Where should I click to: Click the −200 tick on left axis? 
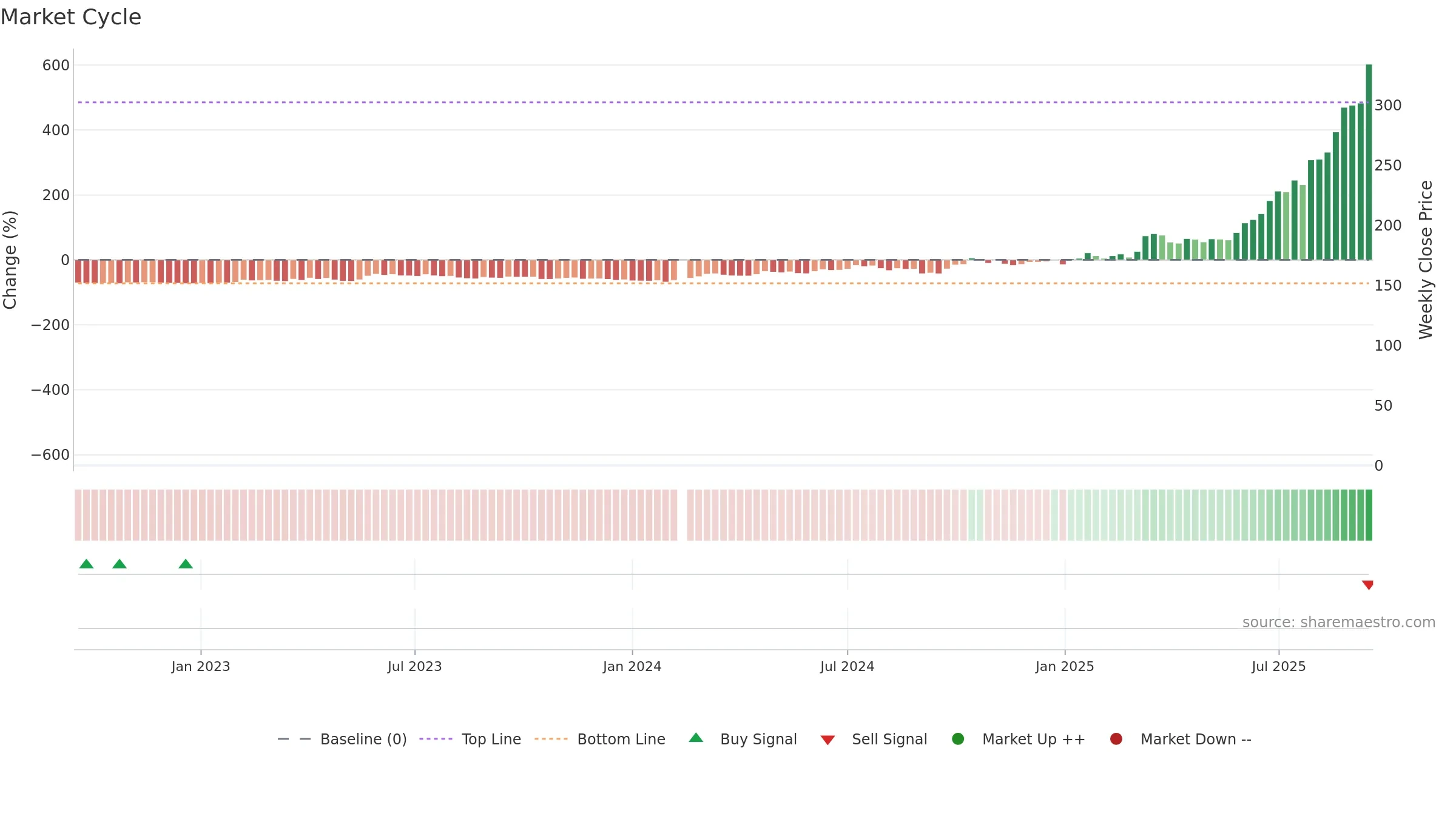(50, 325)
